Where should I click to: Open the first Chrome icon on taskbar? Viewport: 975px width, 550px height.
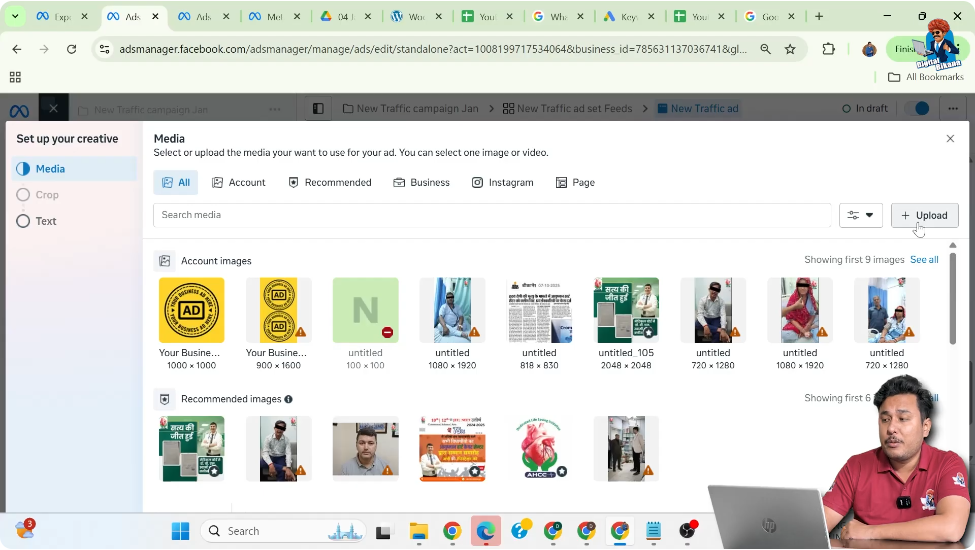[x=452, y=531]
